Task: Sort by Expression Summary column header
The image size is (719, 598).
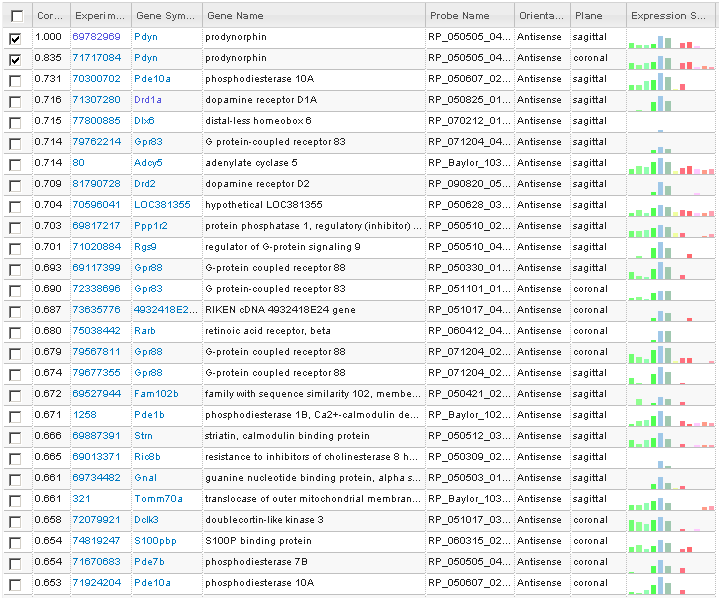Action: [671, 16]
